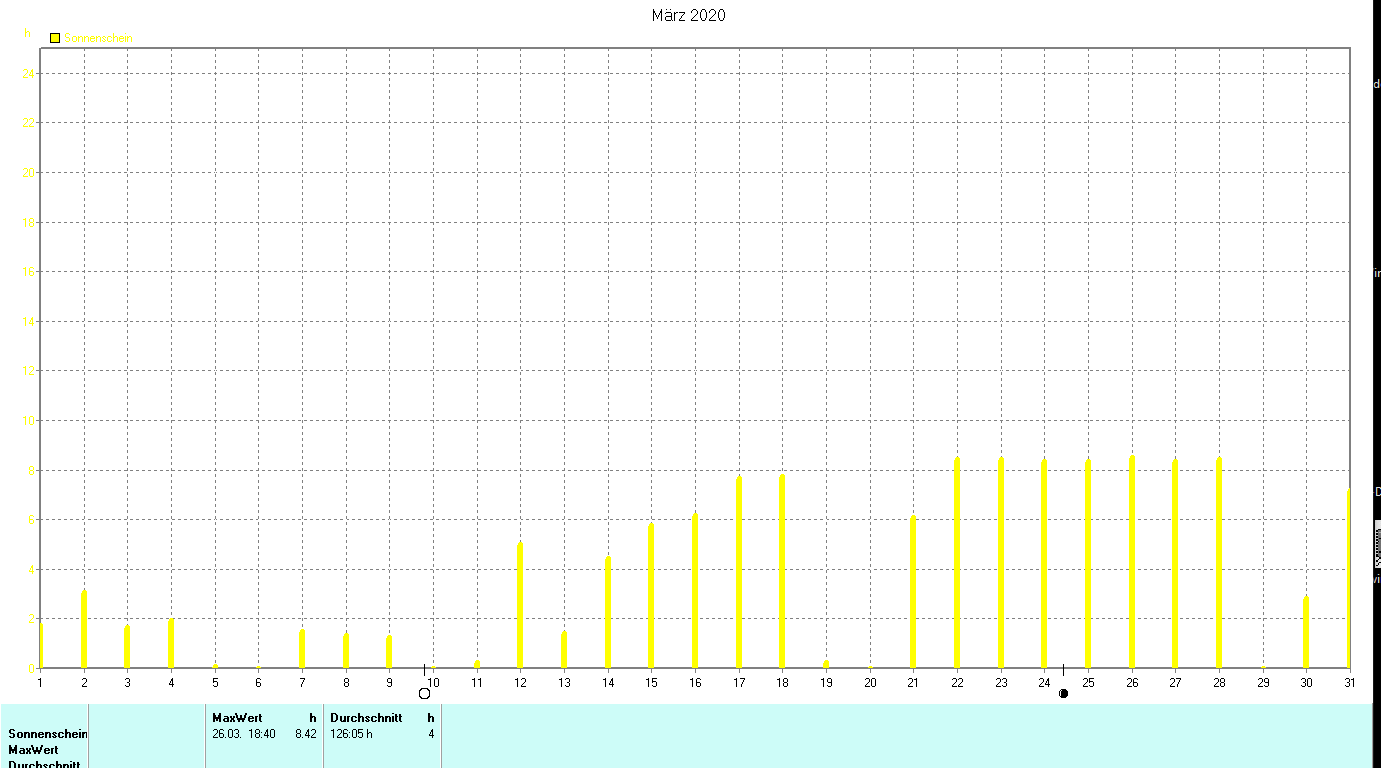The width and height of the screenshot is (1381, 768).
Task: Select the sunshine bar for day 12
Action: pos(520,605)
